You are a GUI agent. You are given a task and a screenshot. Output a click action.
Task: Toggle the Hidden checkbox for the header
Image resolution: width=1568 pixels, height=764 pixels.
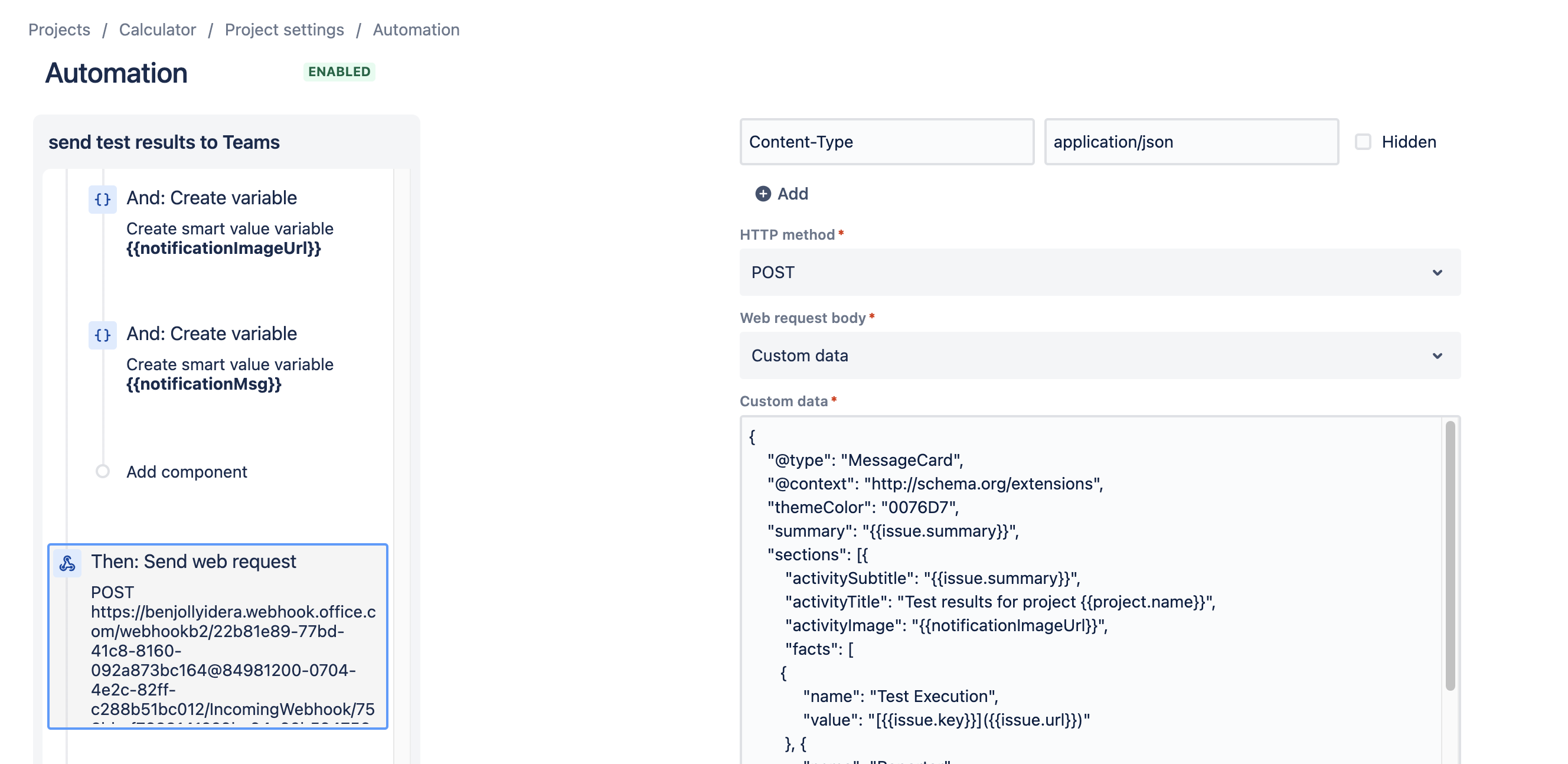pyautogui.click(x=1363, y=142)
